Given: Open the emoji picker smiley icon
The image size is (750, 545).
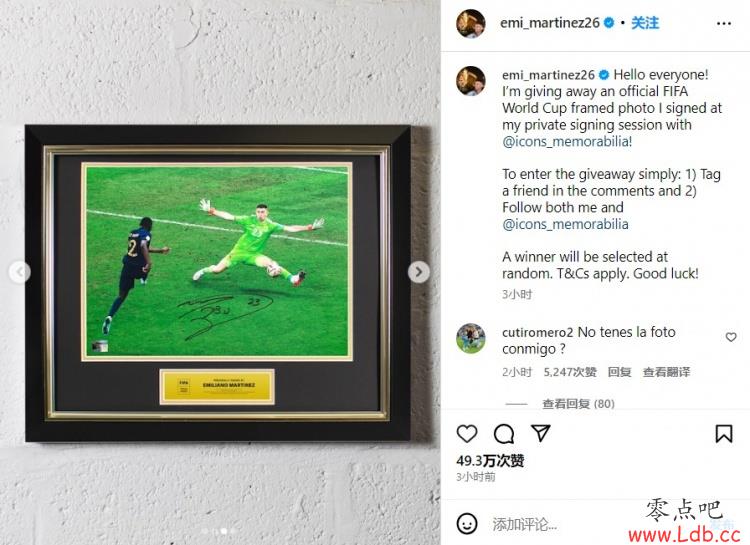Looking at the screenshot, I should click(467, 523).
